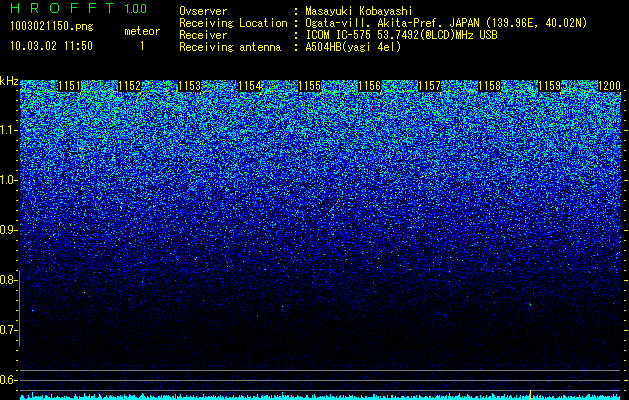
Task: Click the 0.7 kHz axis label
Action: (x=7, y=330)
